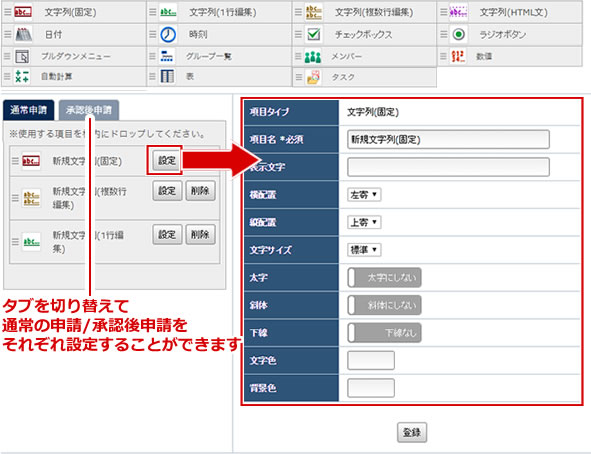The width and height of the screenshot is (591, 454).
Task: Select the 表 table icon
Action: point(167,76)
